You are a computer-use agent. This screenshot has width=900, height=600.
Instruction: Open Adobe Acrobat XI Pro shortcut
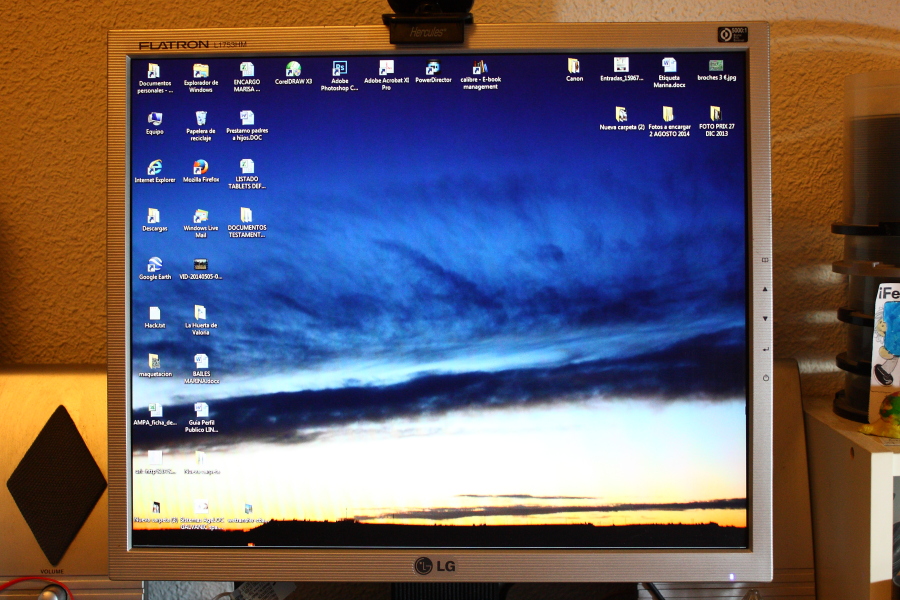click(386, 75)
